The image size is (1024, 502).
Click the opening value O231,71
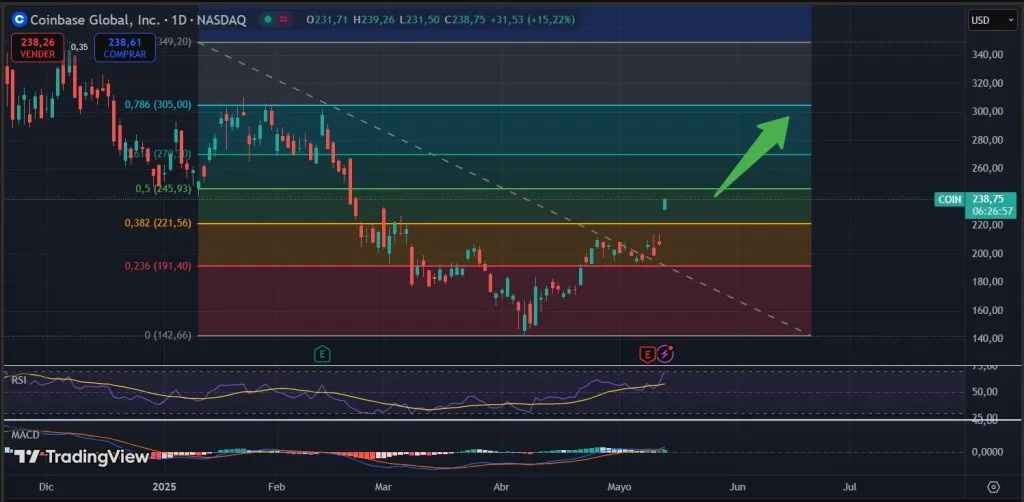(x=327, y=20)
